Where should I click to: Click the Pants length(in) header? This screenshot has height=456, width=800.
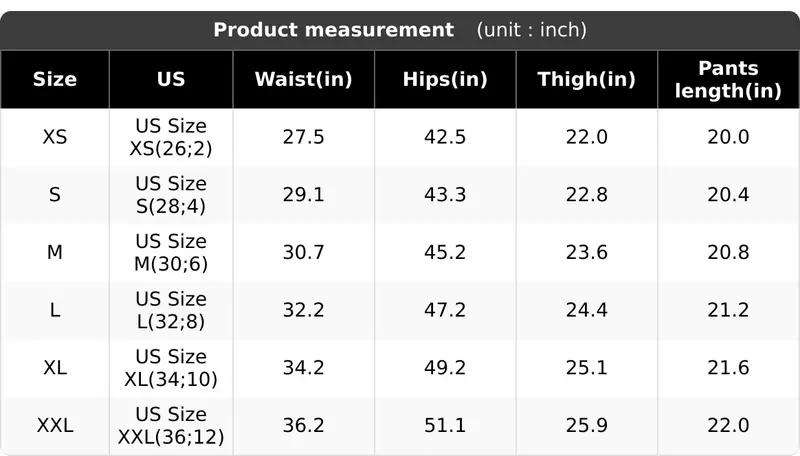[x=728, y=79]
